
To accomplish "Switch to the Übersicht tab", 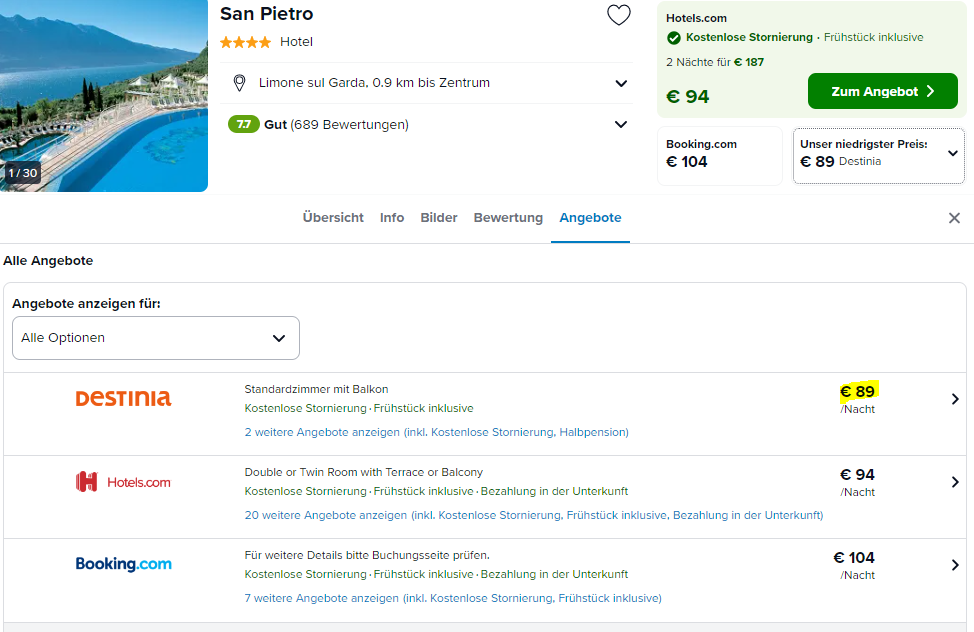I will (x=333, y=218).
